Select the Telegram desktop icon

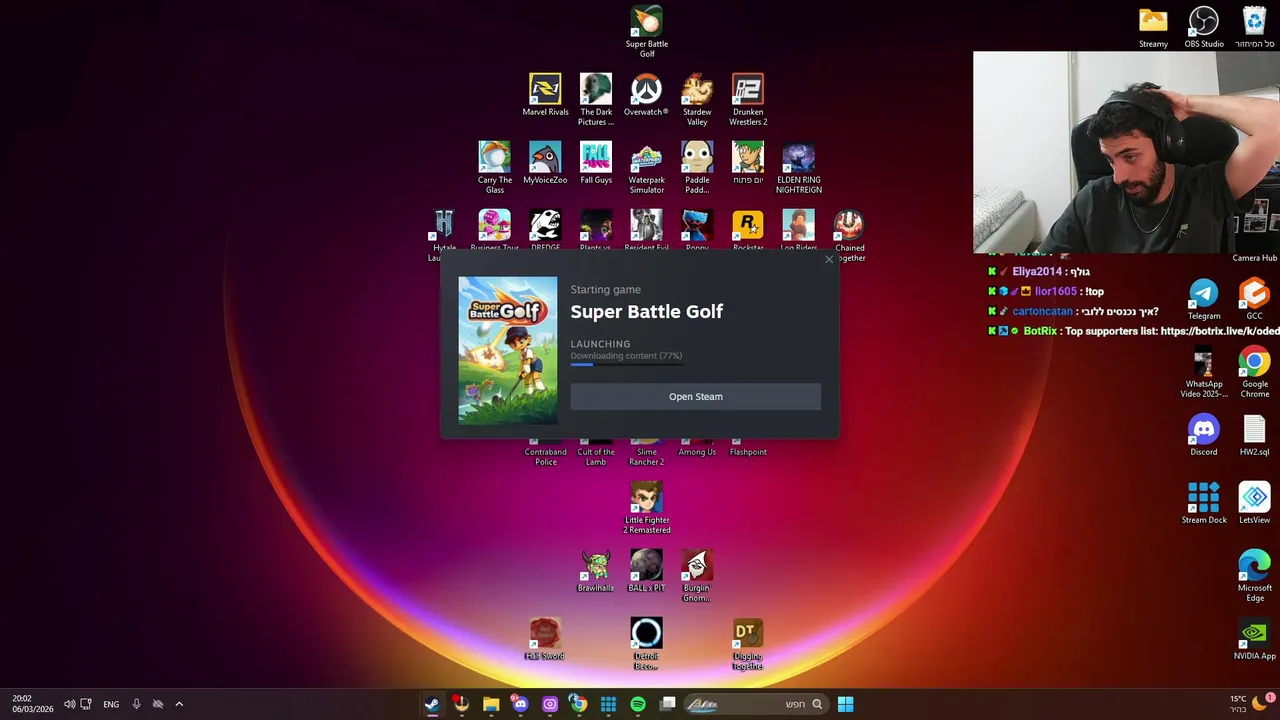(1204, 299)
